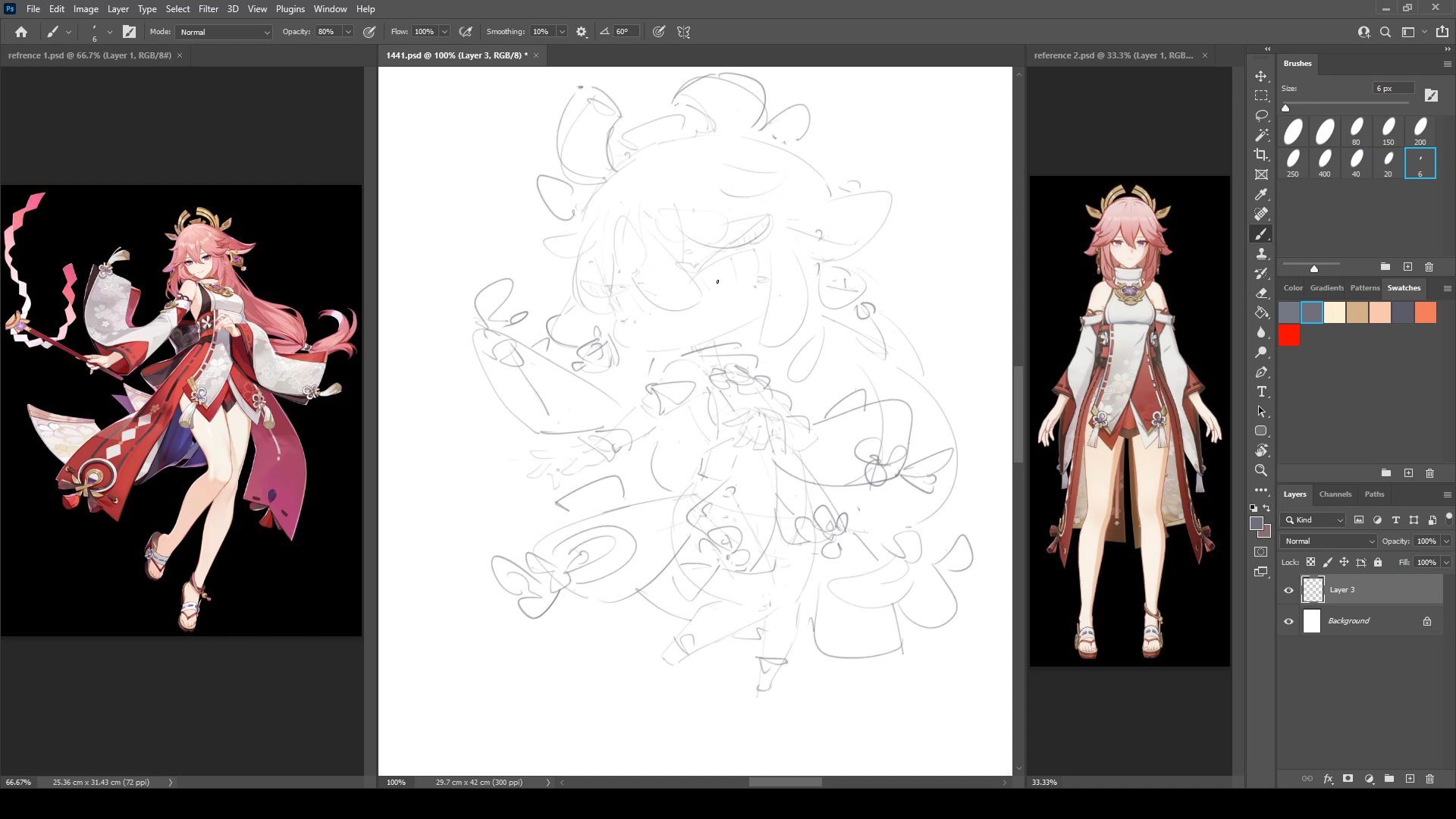Select the Path Selection tool
Image resolution: width=1456 pixels, height=819 pixels.
click(x=1261, y=412)
